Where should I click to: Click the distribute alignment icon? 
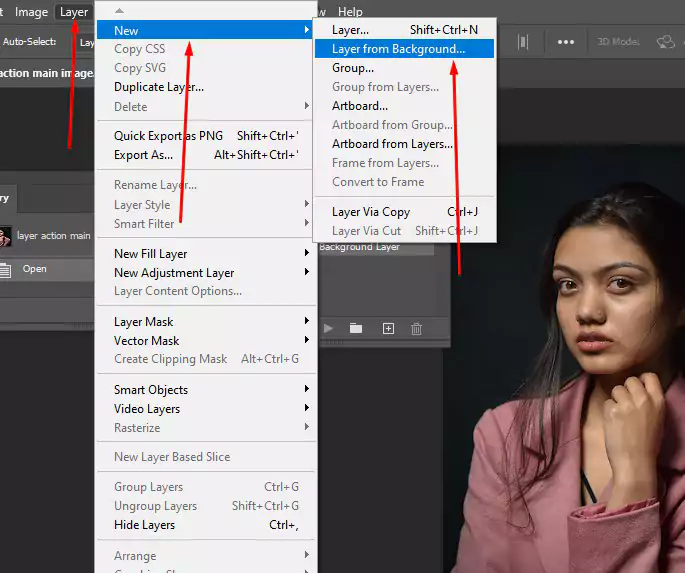(523, 42)
